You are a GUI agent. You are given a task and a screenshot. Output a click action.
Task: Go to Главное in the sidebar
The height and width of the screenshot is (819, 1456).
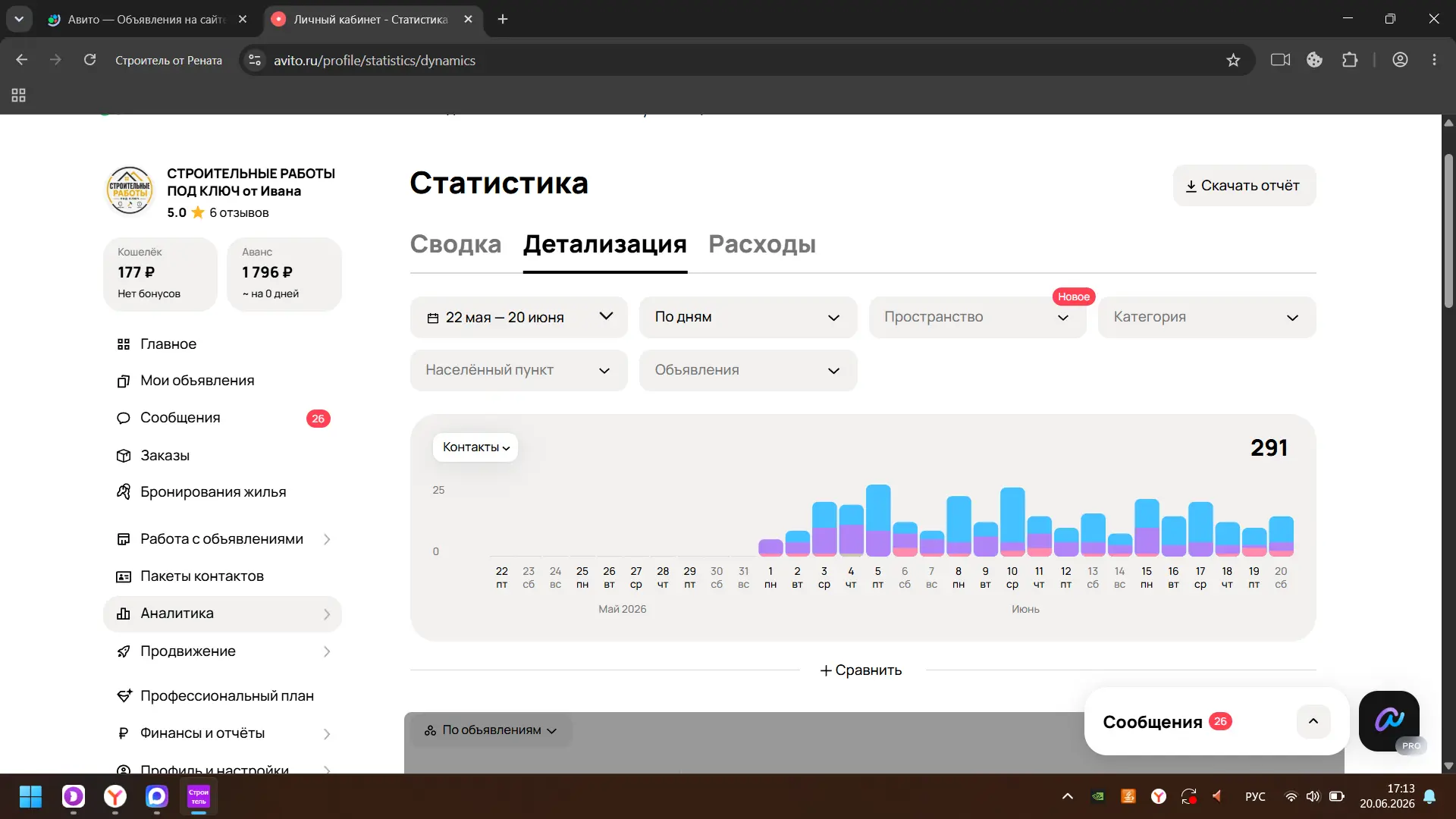pos(168,344)
